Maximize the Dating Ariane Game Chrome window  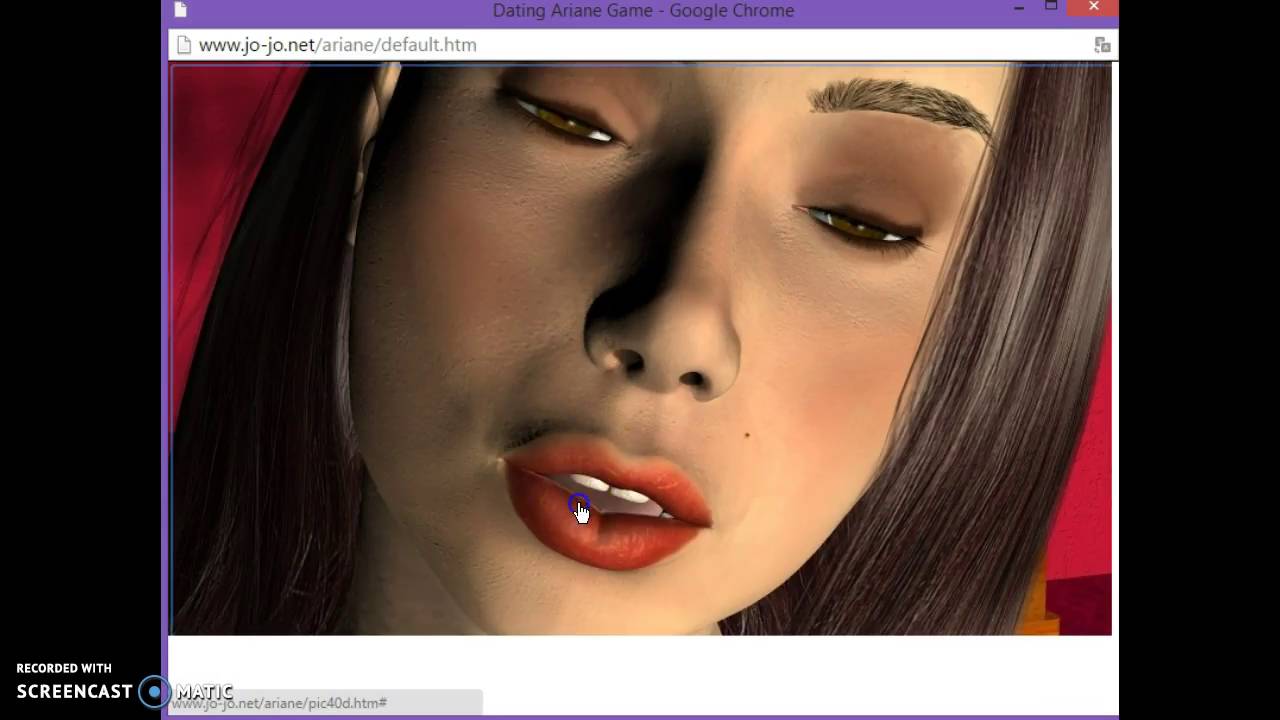point(1051,8)
